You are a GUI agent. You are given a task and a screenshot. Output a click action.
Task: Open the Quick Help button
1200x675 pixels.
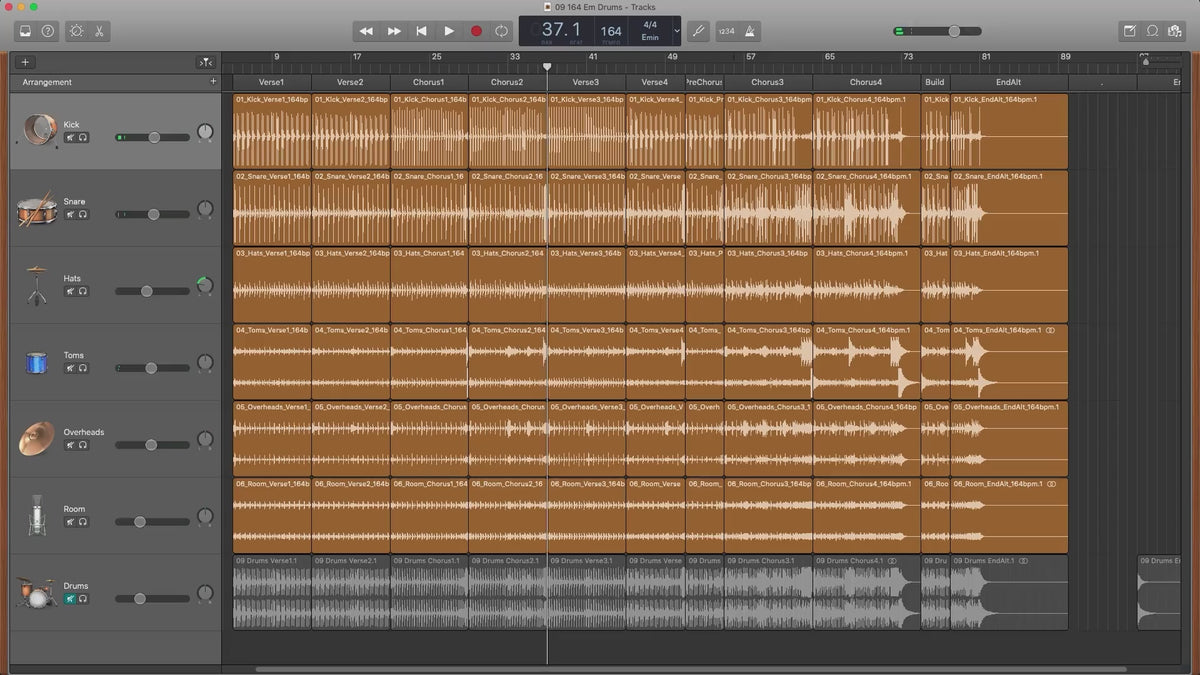point(48,31)
